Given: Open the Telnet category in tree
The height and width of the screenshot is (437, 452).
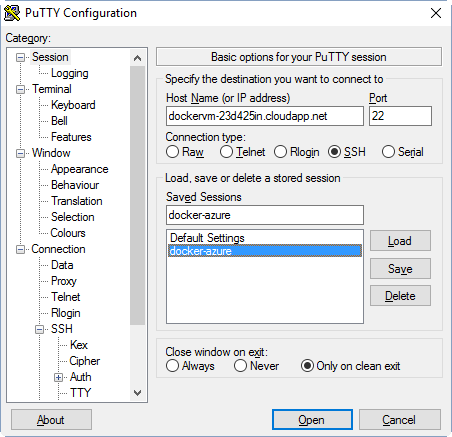Looking at the screenshot, I should pyautogui.click(x=66, y=297).
